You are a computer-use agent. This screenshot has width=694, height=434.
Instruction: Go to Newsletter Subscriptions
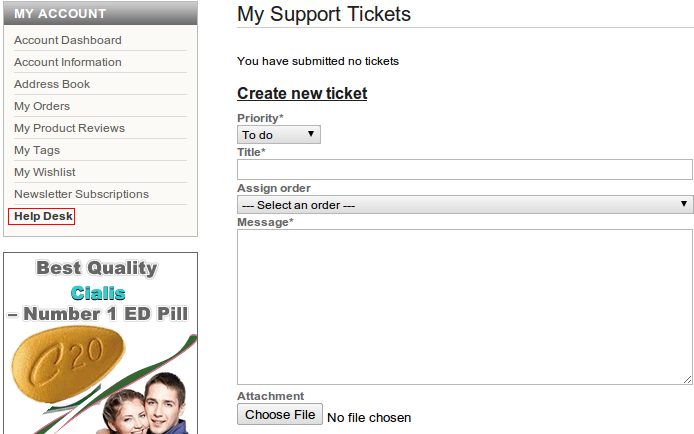(81, 194)
